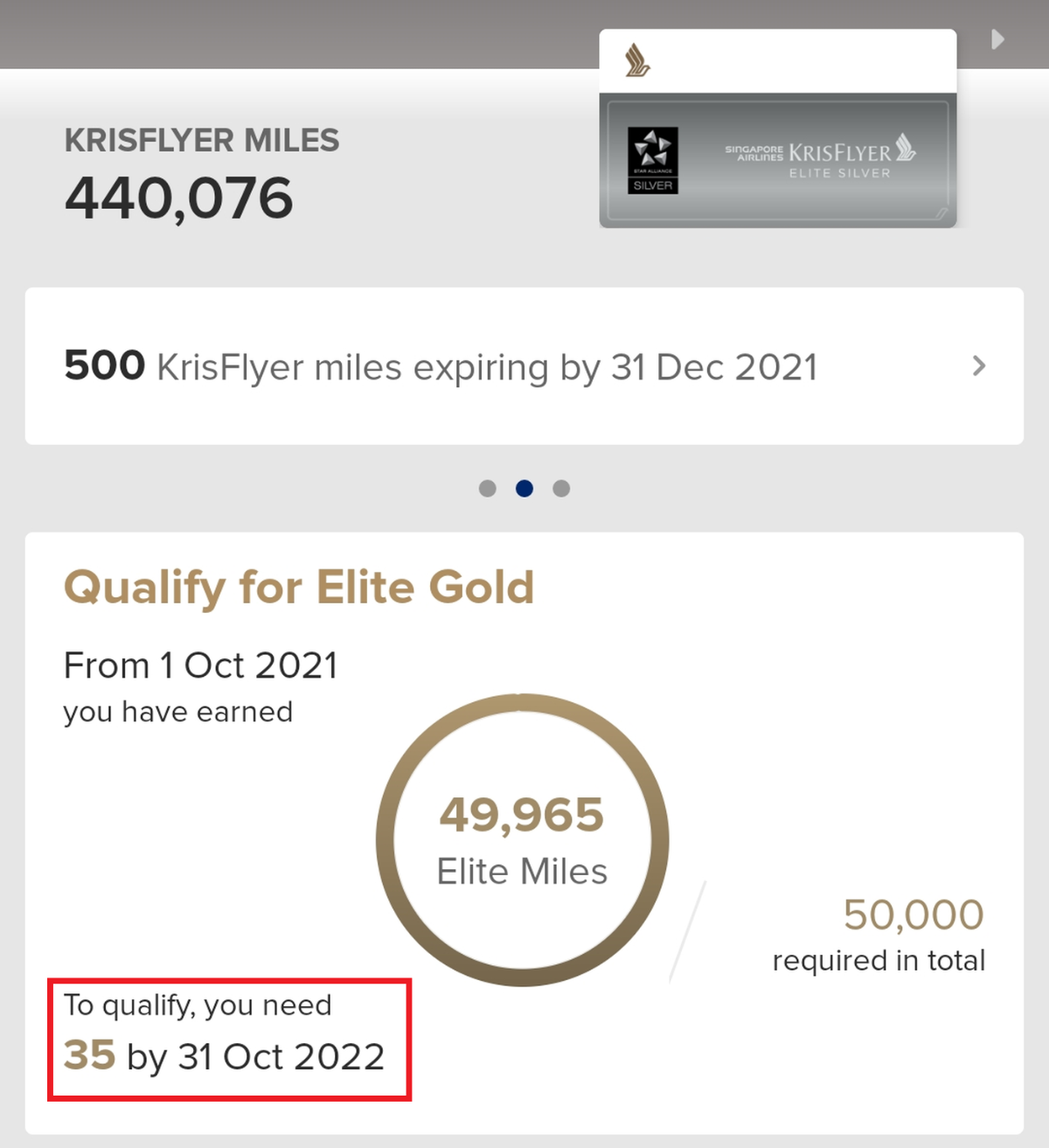This screenshot has width=1049, height=1148.
Task: Open the expiring miles chevron arrow
Action: (979, 366)
